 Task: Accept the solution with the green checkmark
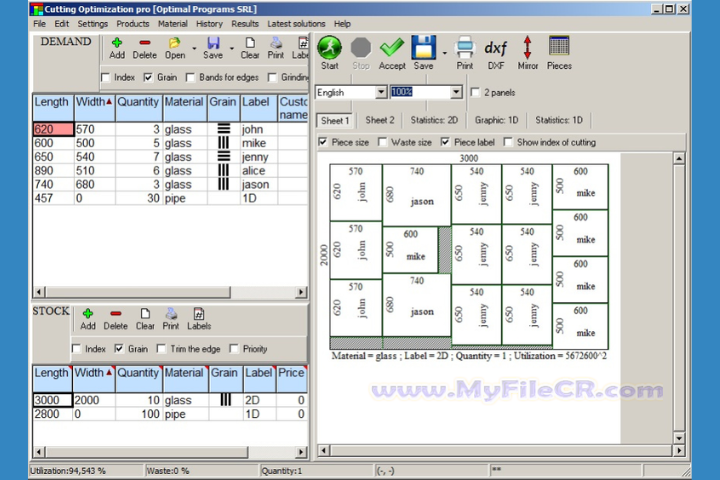(392, 47)
